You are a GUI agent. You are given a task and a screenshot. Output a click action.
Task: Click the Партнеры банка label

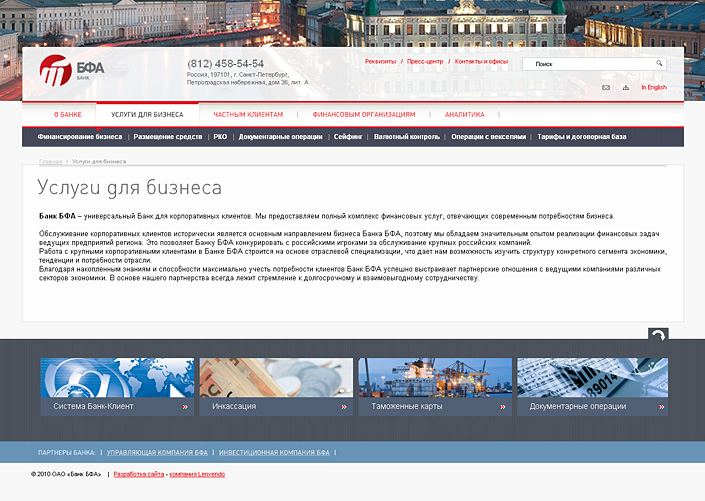67,452
